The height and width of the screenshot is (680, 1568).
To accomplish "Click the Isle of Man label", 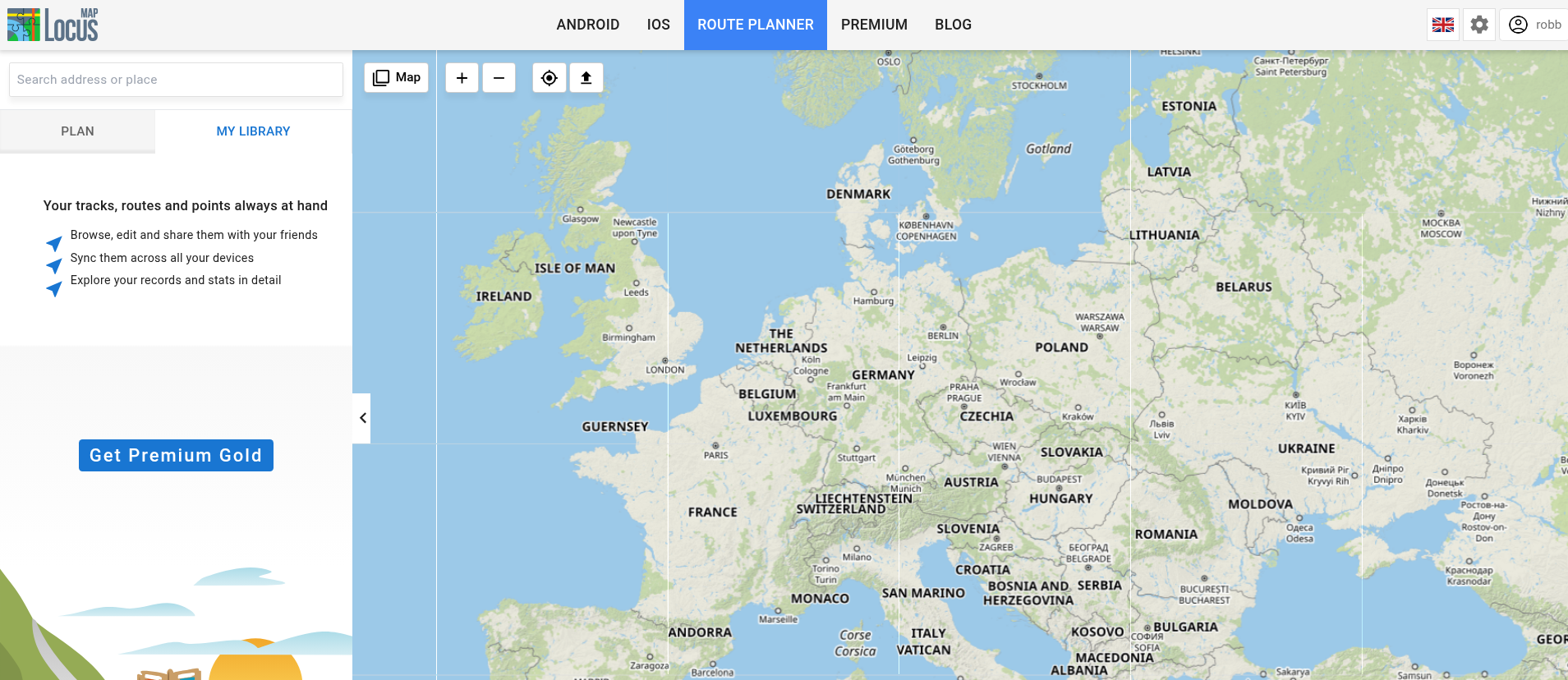I will (x=574, y=268).
